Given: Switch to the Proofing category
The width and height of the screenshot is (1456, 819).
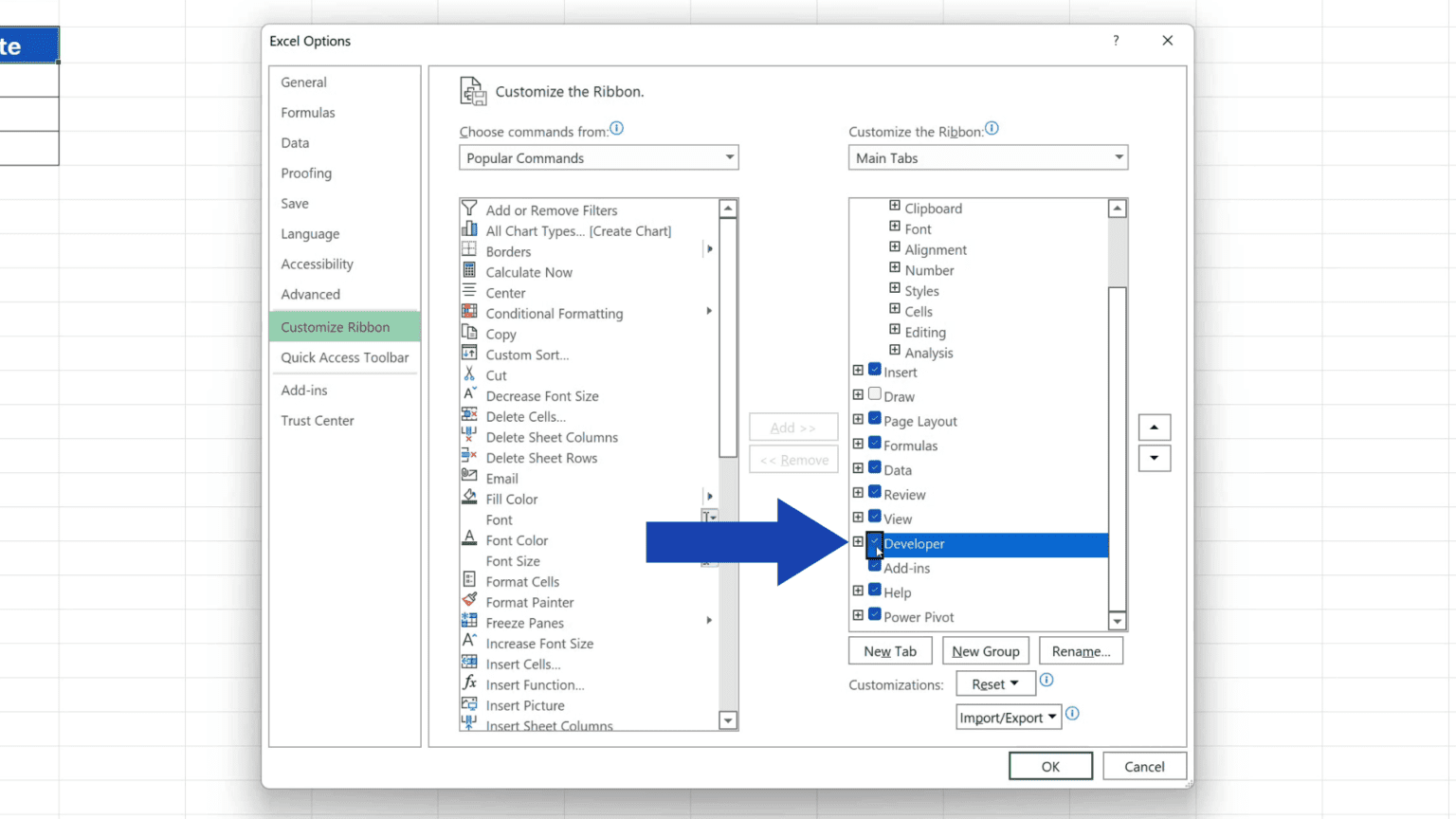Looking at the screenshot, I should (345, 173).
